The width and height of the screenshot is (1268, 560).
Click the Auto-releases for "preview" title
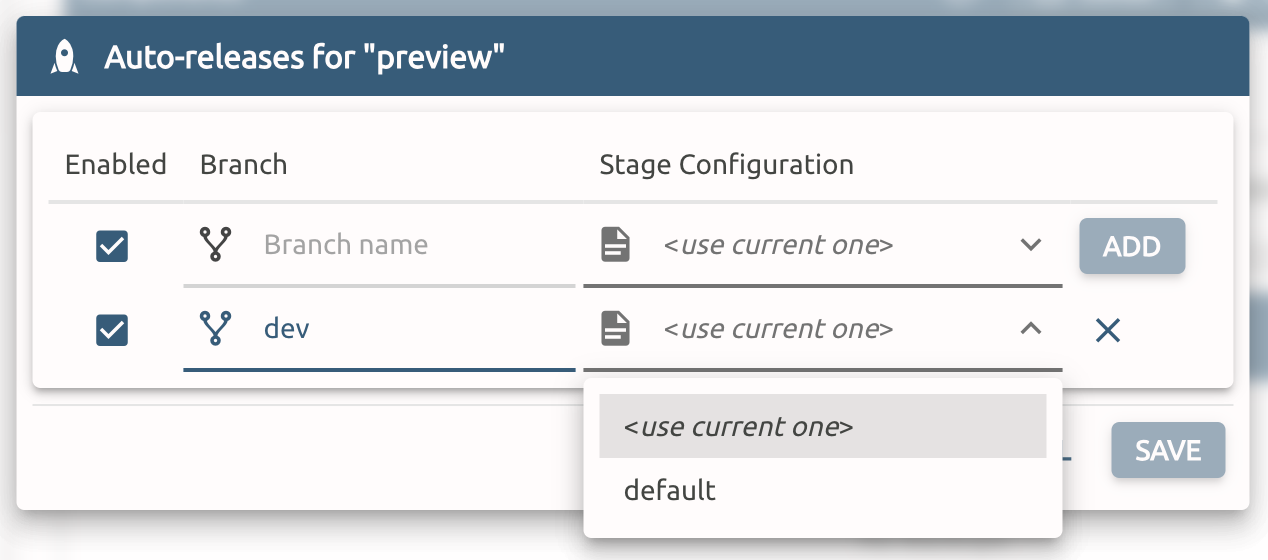pyautogui.click(x=304, y=57)
